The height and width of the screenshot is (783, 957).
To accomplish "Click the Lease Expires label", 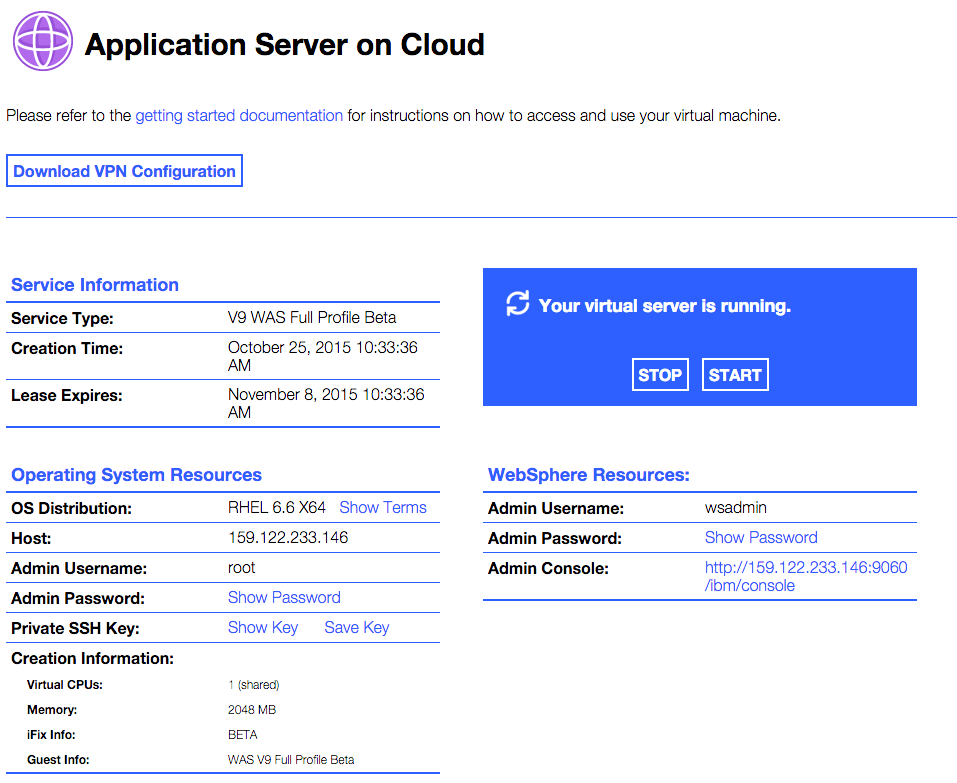I will click(67, 395).
